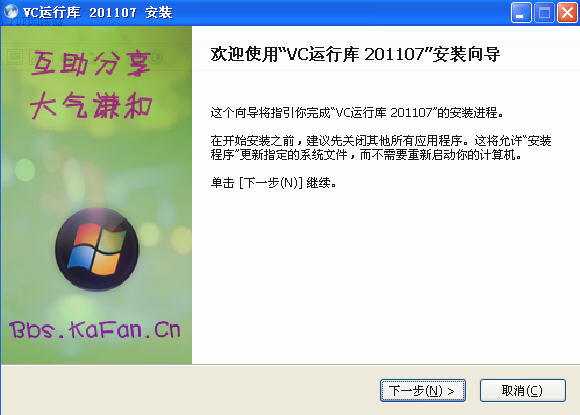Click the 单击 [下一步(N)] 继续 instruction line
Image resolution: width=580 pixels, height=415 pixels.
(273, 183)
